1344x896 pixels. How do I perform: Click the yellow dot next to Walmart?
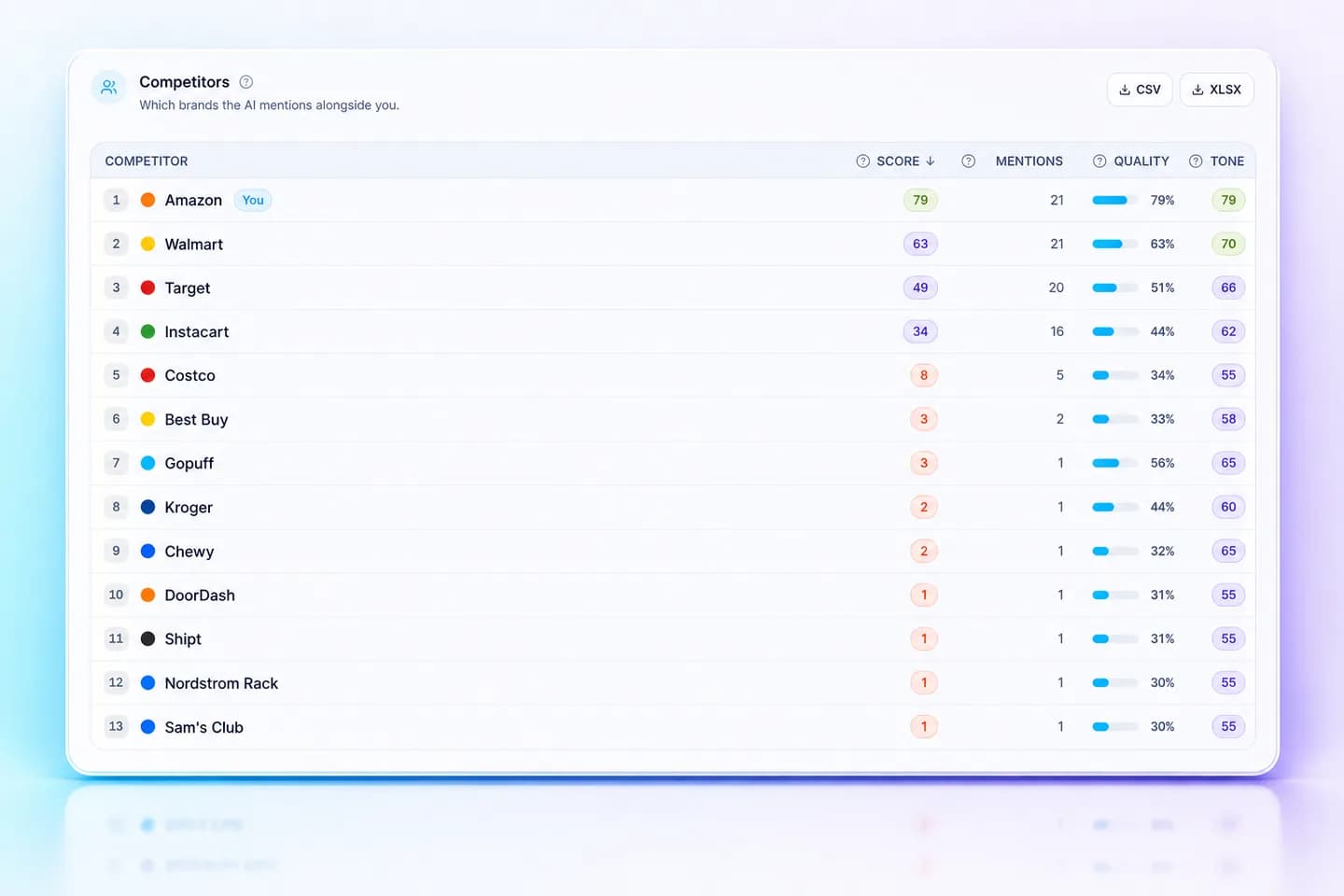point(147,244)
